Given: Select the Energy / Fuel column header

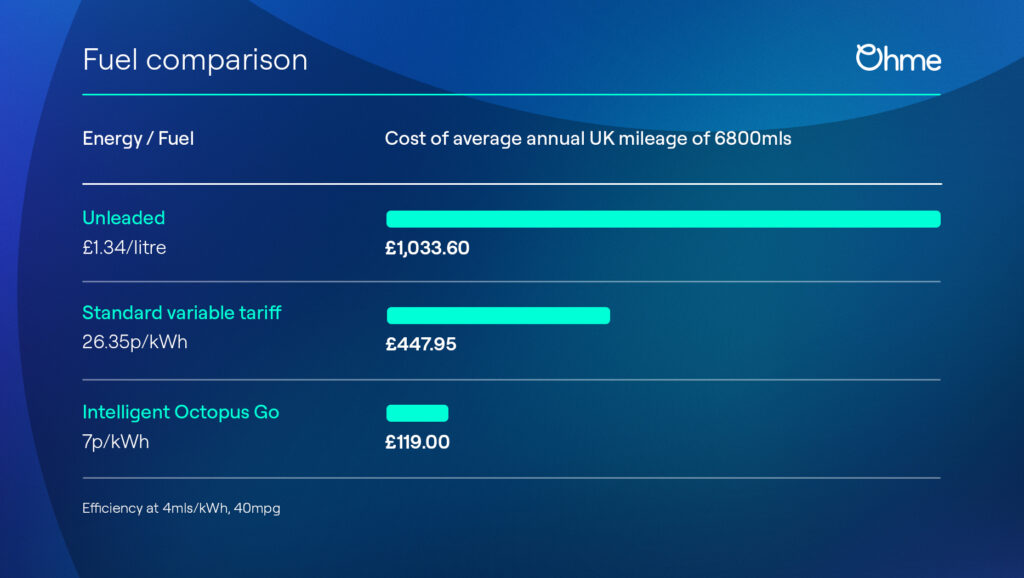Looking at the screenshot, I should pyautogui.click(x=138, y=139).
